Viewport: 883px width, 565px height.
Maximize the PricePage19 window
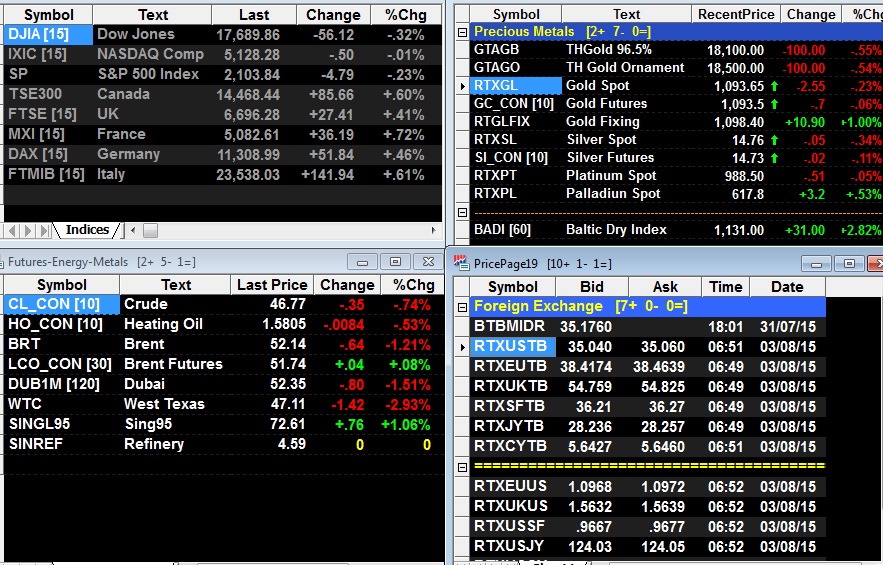(x=850, y=264)
